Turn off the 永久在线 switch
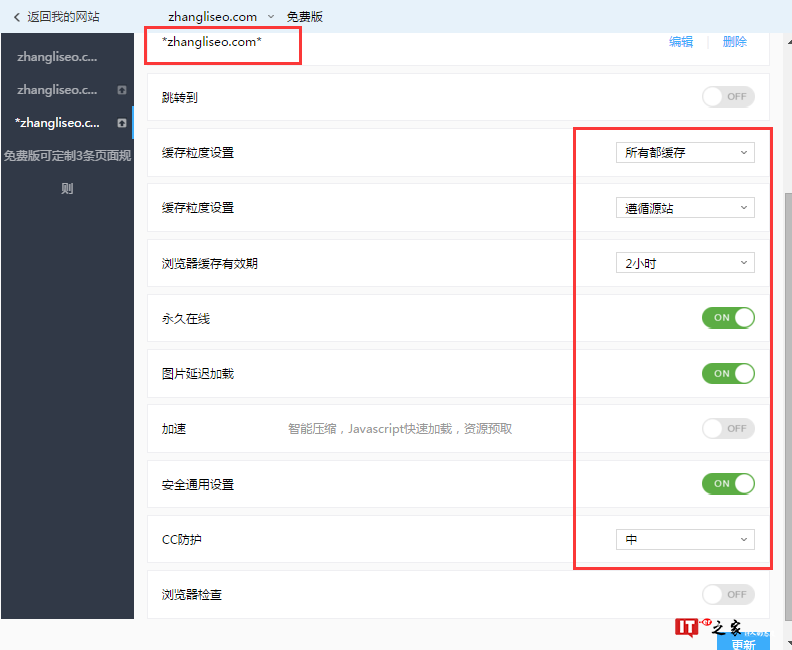 coord(728,318)
